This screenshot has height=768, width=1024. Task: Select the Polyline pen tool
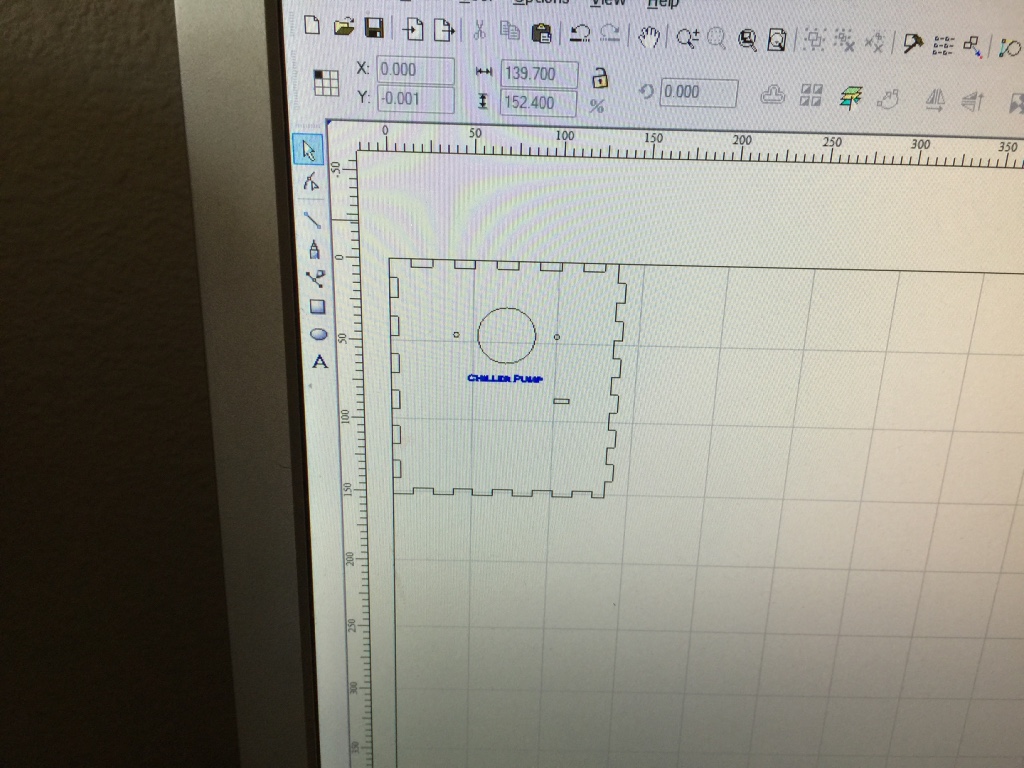point(314,250)
